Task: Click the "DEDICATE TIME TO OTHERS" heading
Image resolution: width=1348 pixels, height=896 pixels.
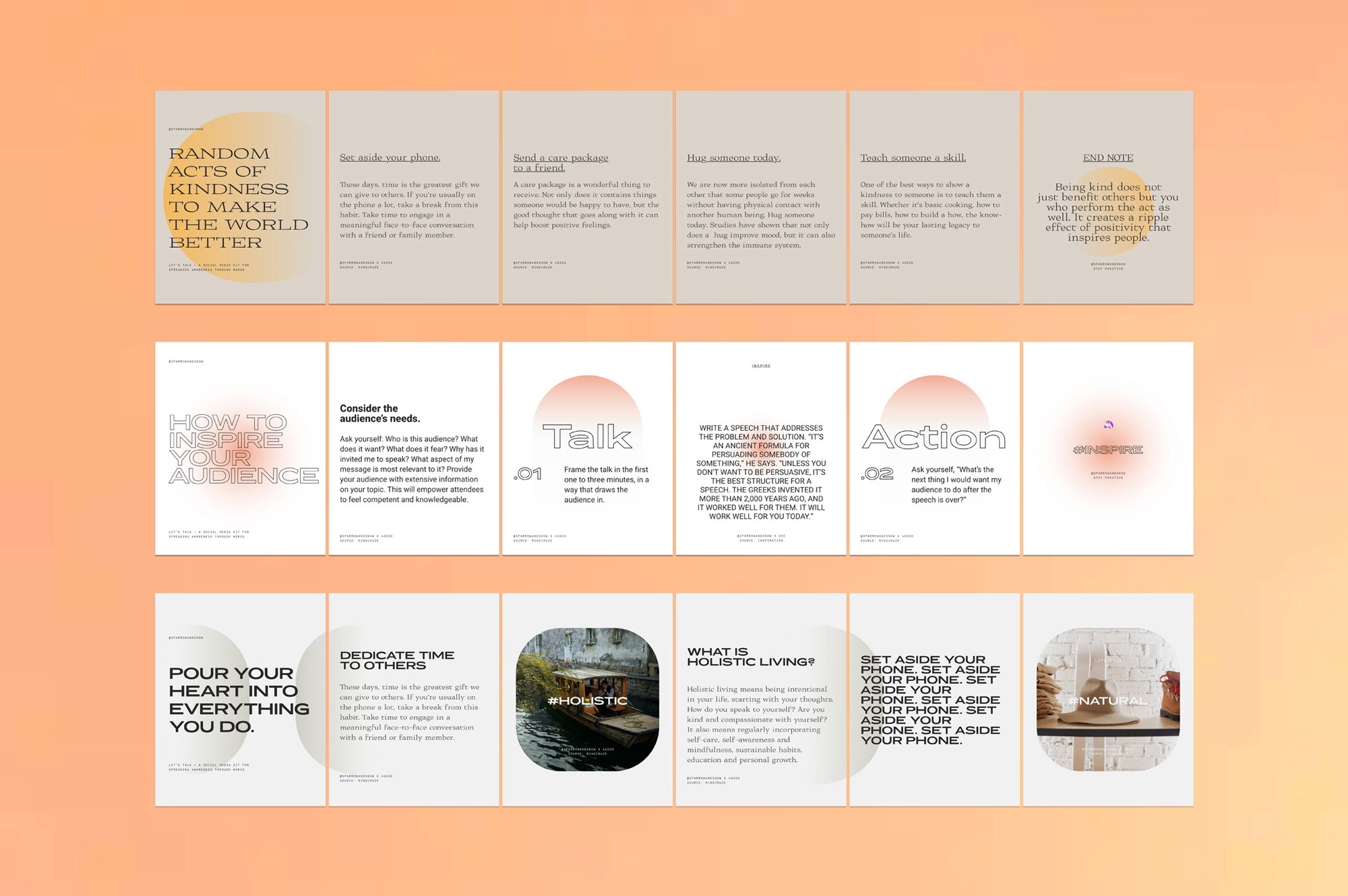Action: click(397, 660)
